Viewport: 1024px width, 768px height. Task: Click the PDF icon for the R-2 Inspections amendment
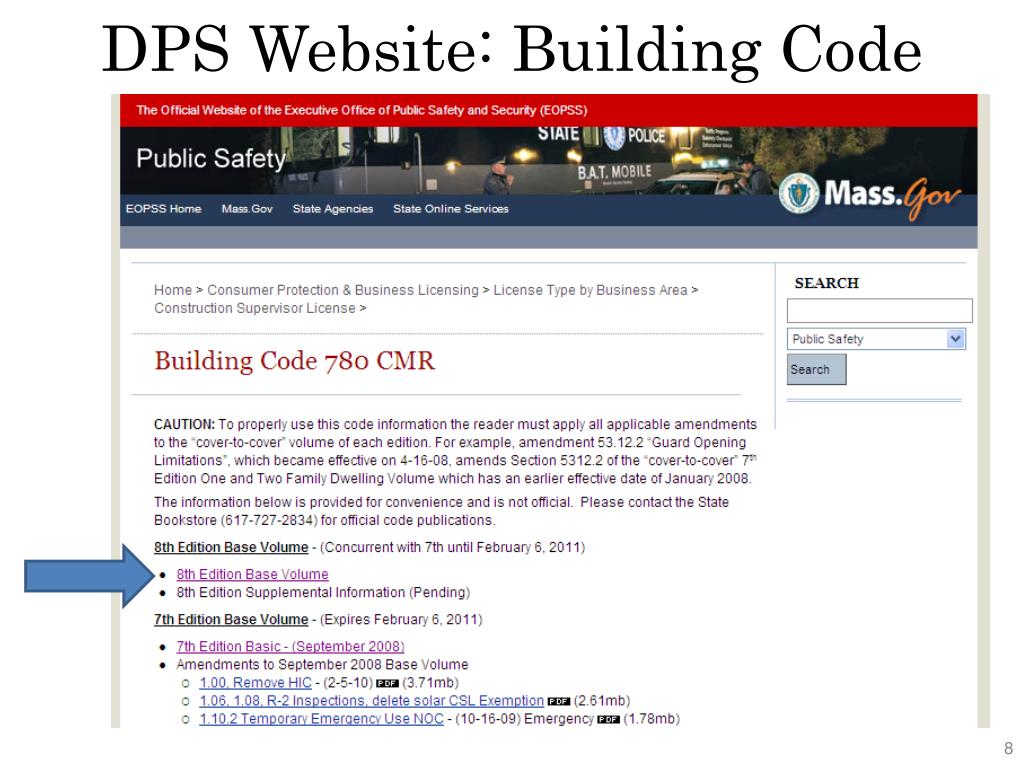coord(558,701)
